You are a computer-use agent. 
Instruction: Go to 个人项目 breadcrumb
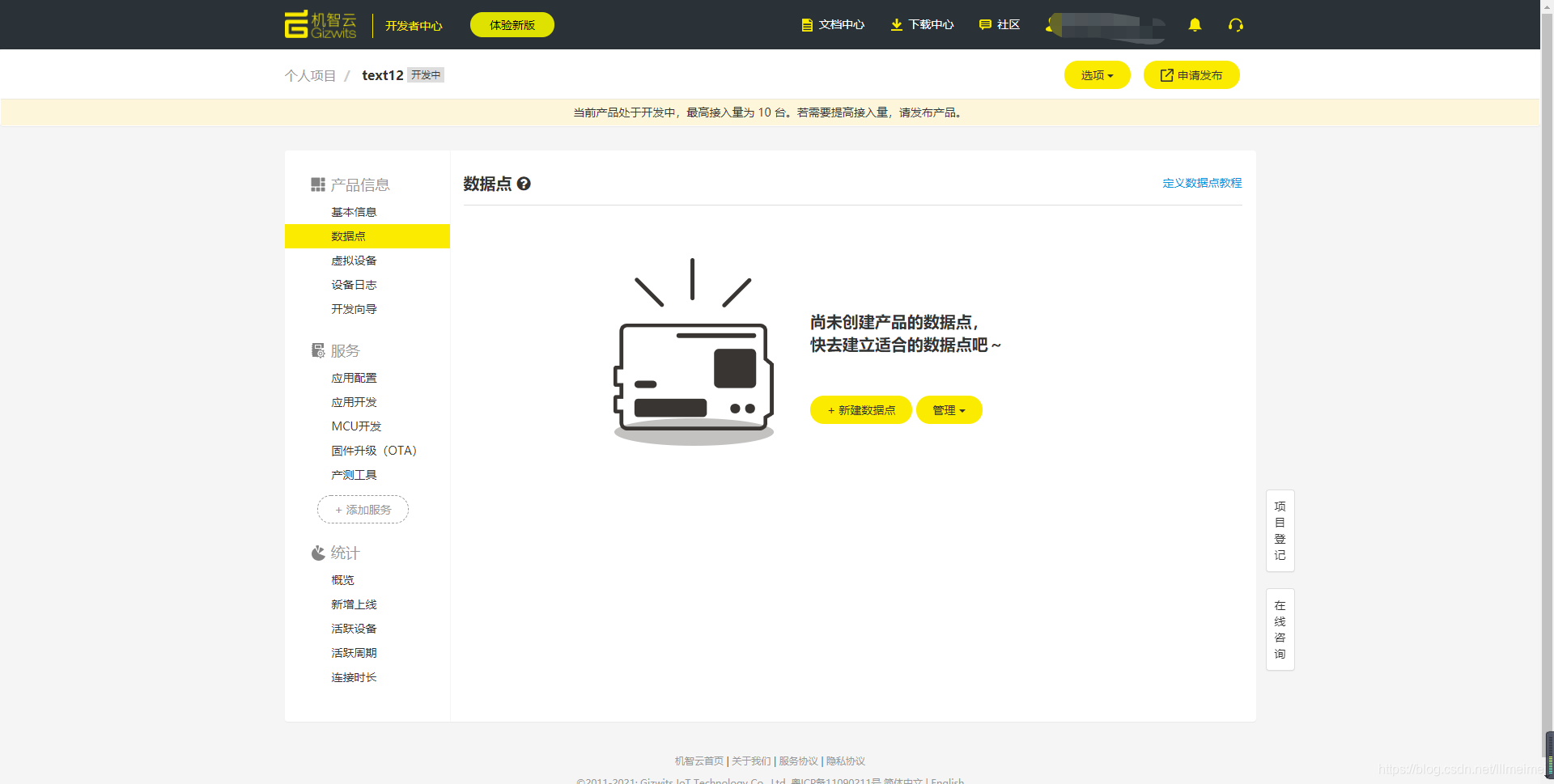pos(310,75)
